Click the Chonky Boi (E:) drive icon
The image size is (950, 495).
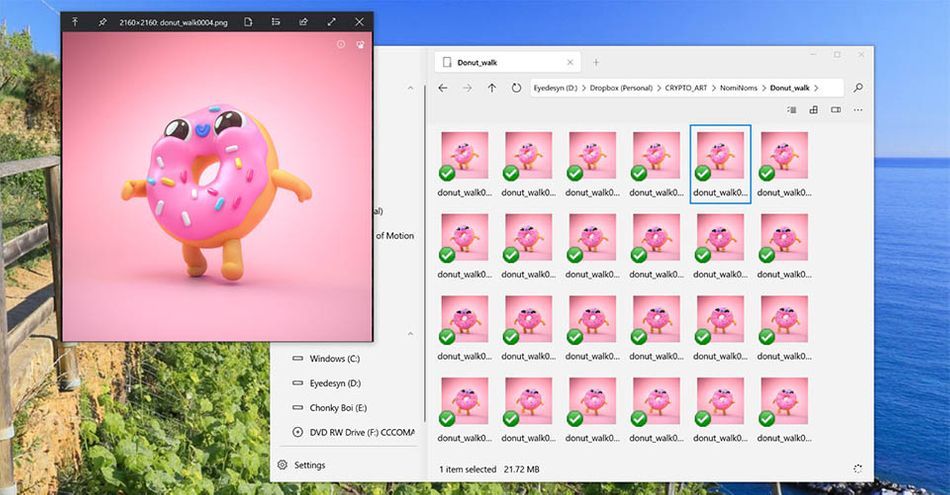tap(297, 408)
